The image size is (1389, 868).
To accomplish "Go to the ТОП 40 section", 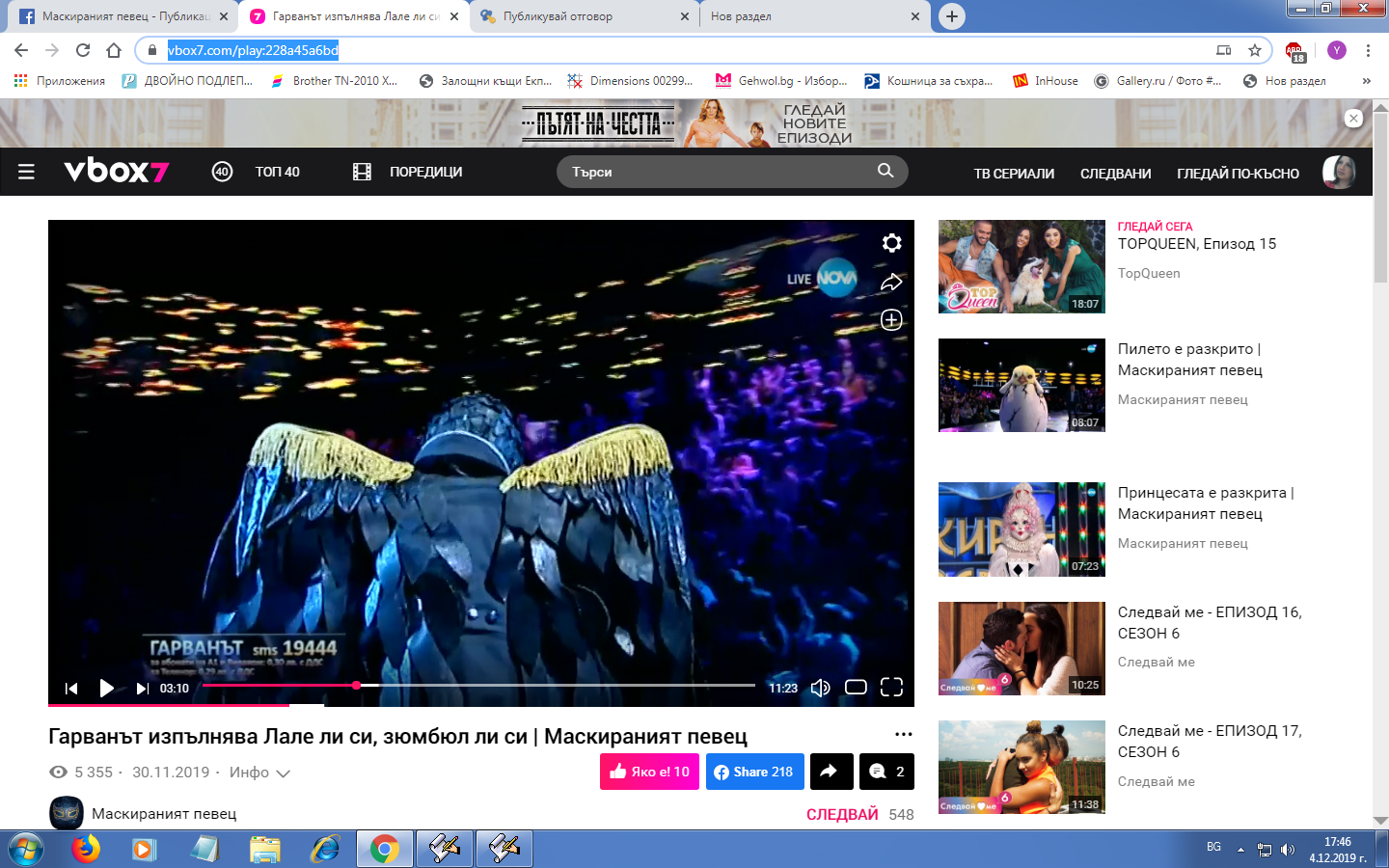I will [x=277, y=172].
